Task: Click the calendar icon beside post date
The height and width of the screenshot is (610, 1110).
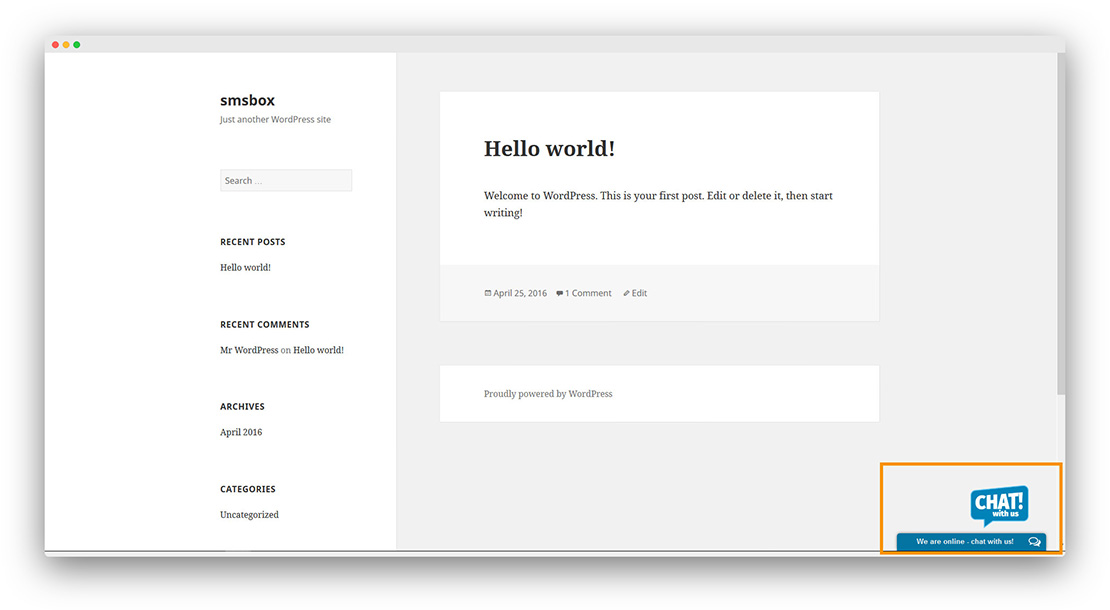Action: pos(488,293)
